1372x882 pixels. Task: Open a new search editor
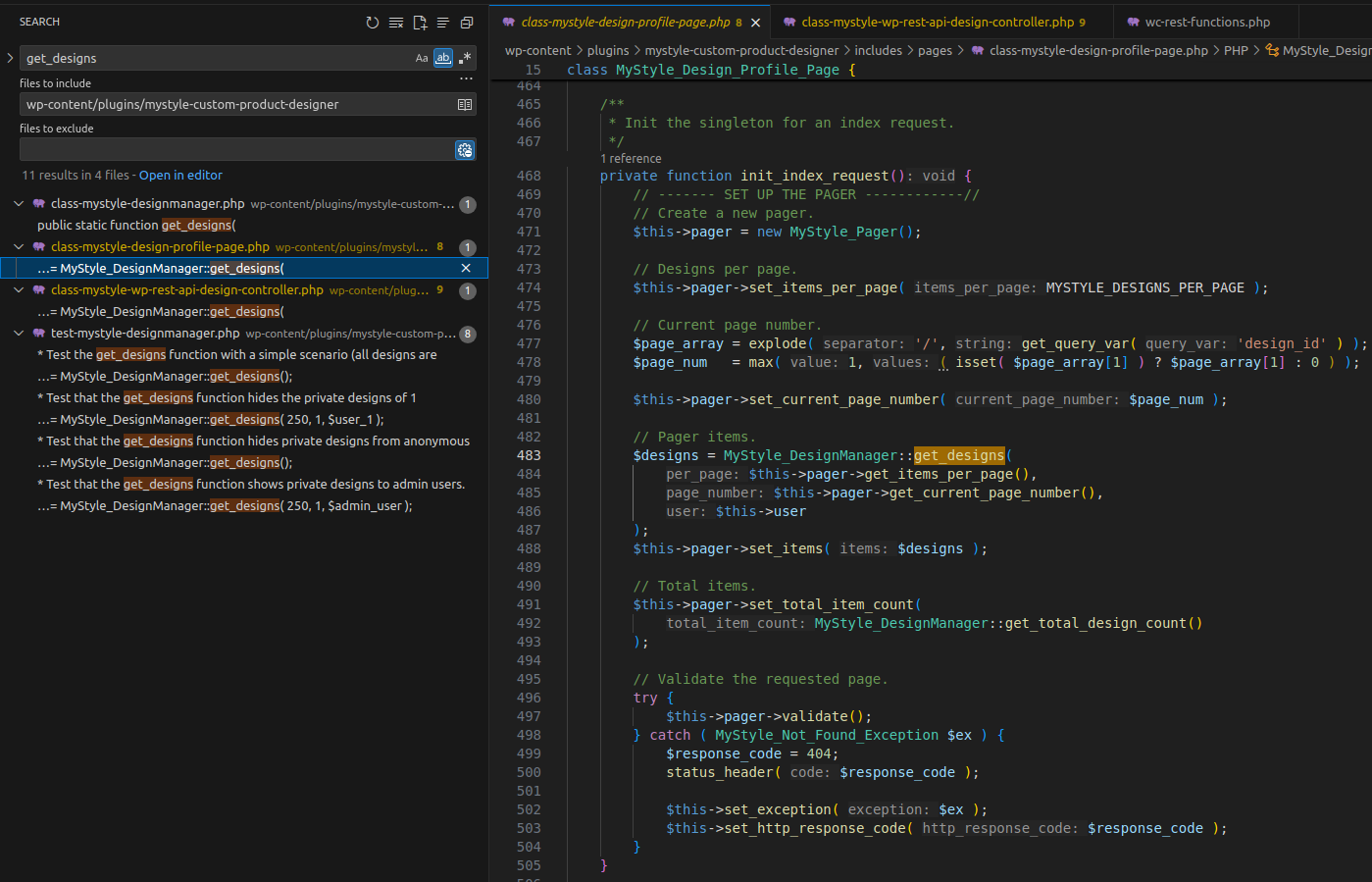tap(420, 23)
